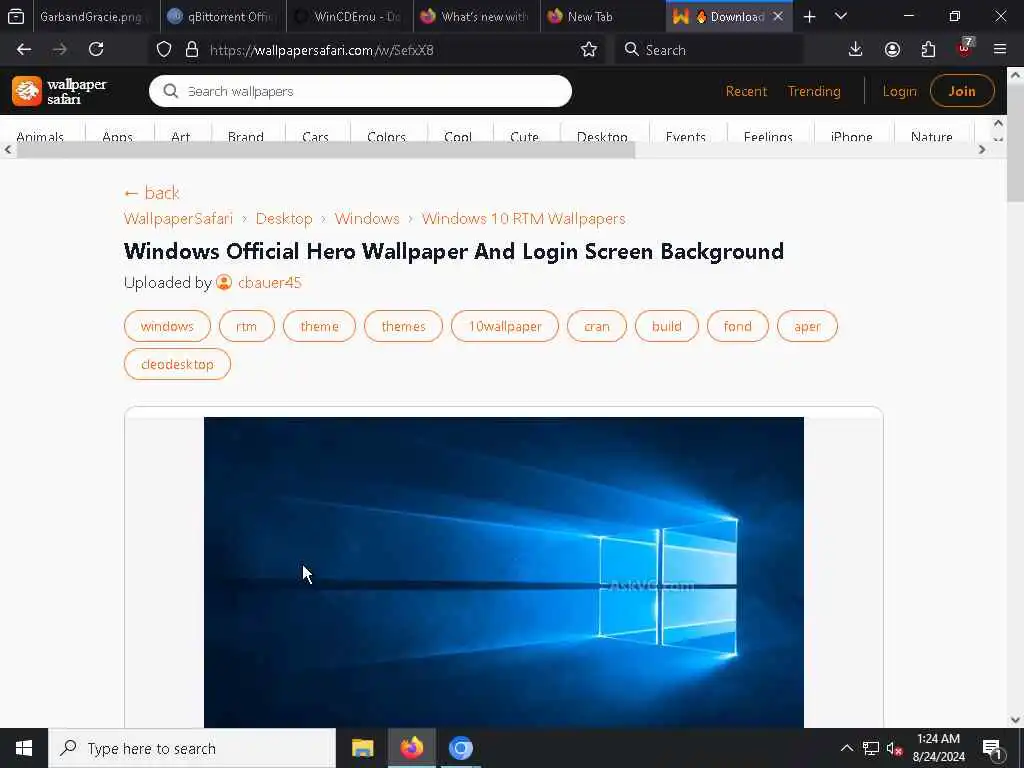Switch to the qBittorrent Official tab
The height and width of the screenshot is (768, 1024).
point(222,17)
